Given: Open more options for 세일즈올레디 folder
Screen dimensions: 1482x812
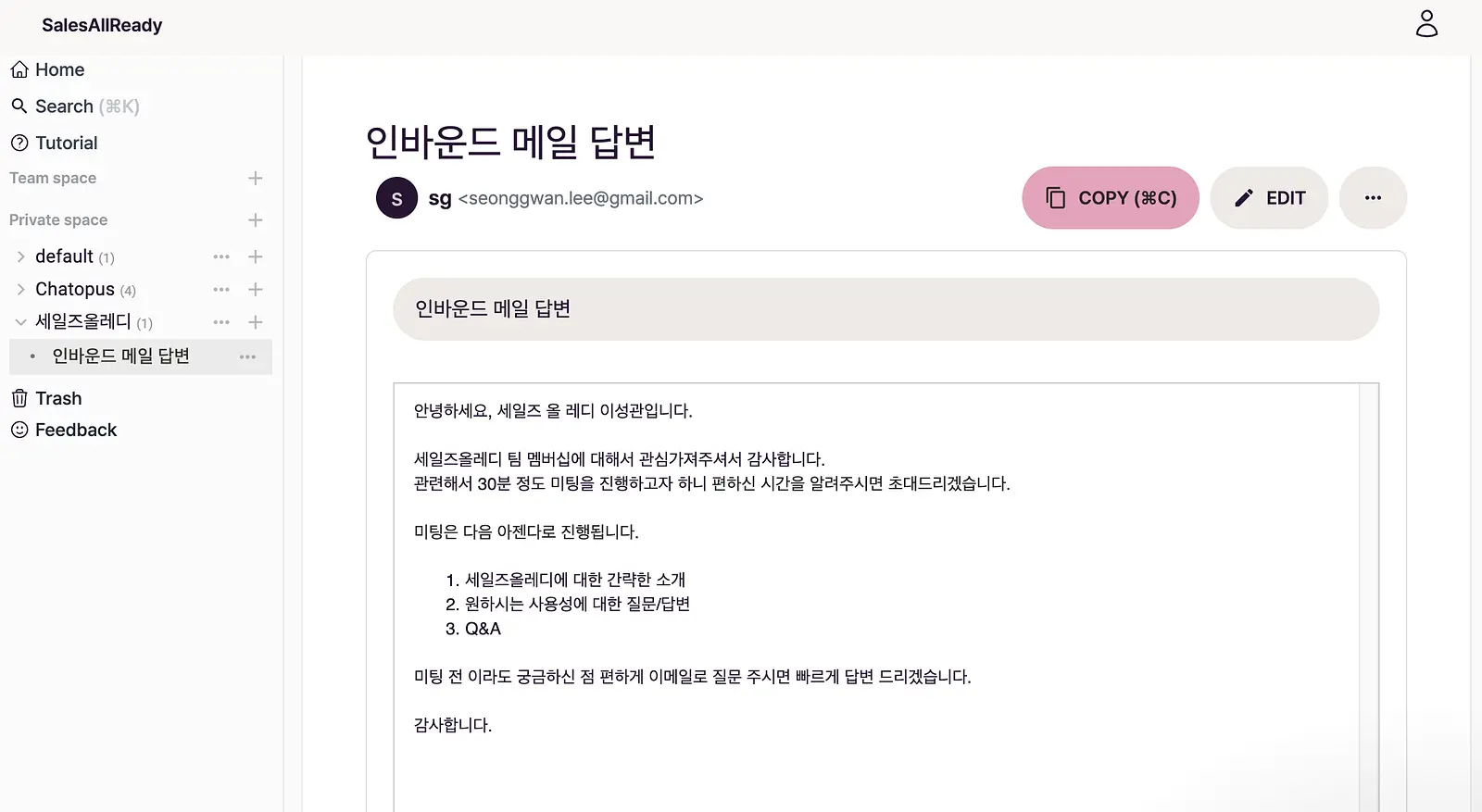Looking at the screenshot, I should click(x=221, y=322).
